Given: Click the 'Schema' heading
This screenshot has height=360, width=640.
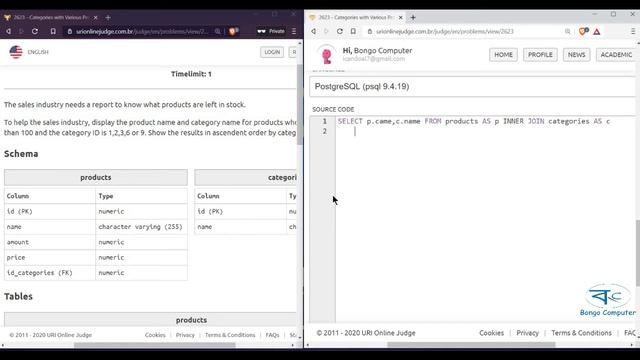Looking at the screenshot, I should click(21, 154).
